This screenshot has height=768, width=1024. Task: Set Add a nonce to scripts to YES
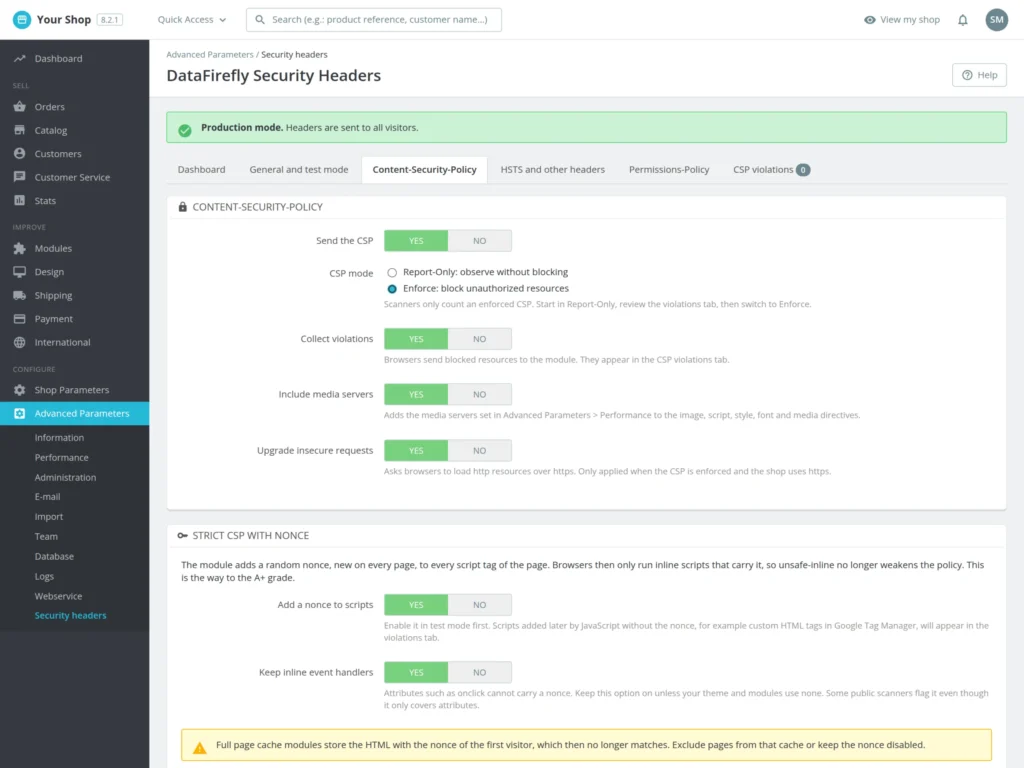(x=416, y=605)
